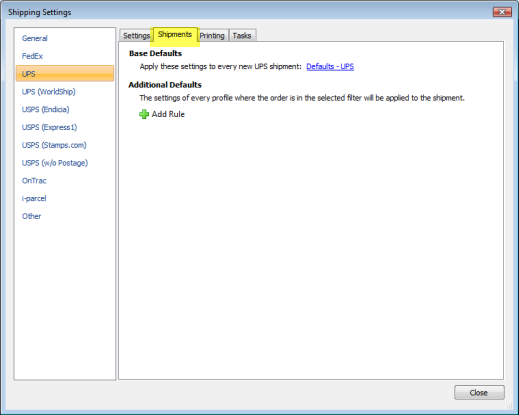
Task: Click the green plus Add Rule icon
Action: [x=144, y=114]
